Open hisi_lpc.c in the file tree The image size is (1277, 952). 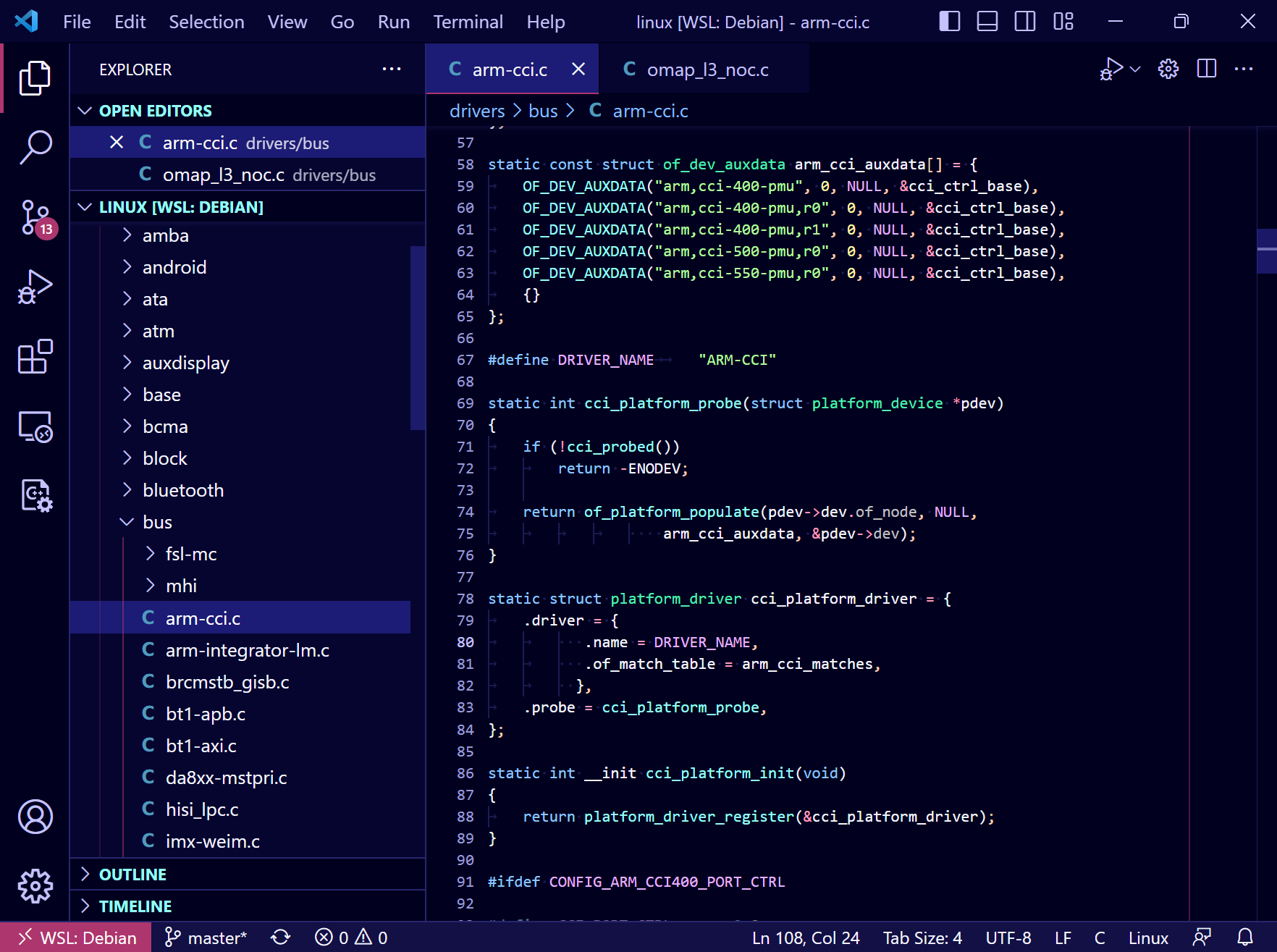coord(240,809)
